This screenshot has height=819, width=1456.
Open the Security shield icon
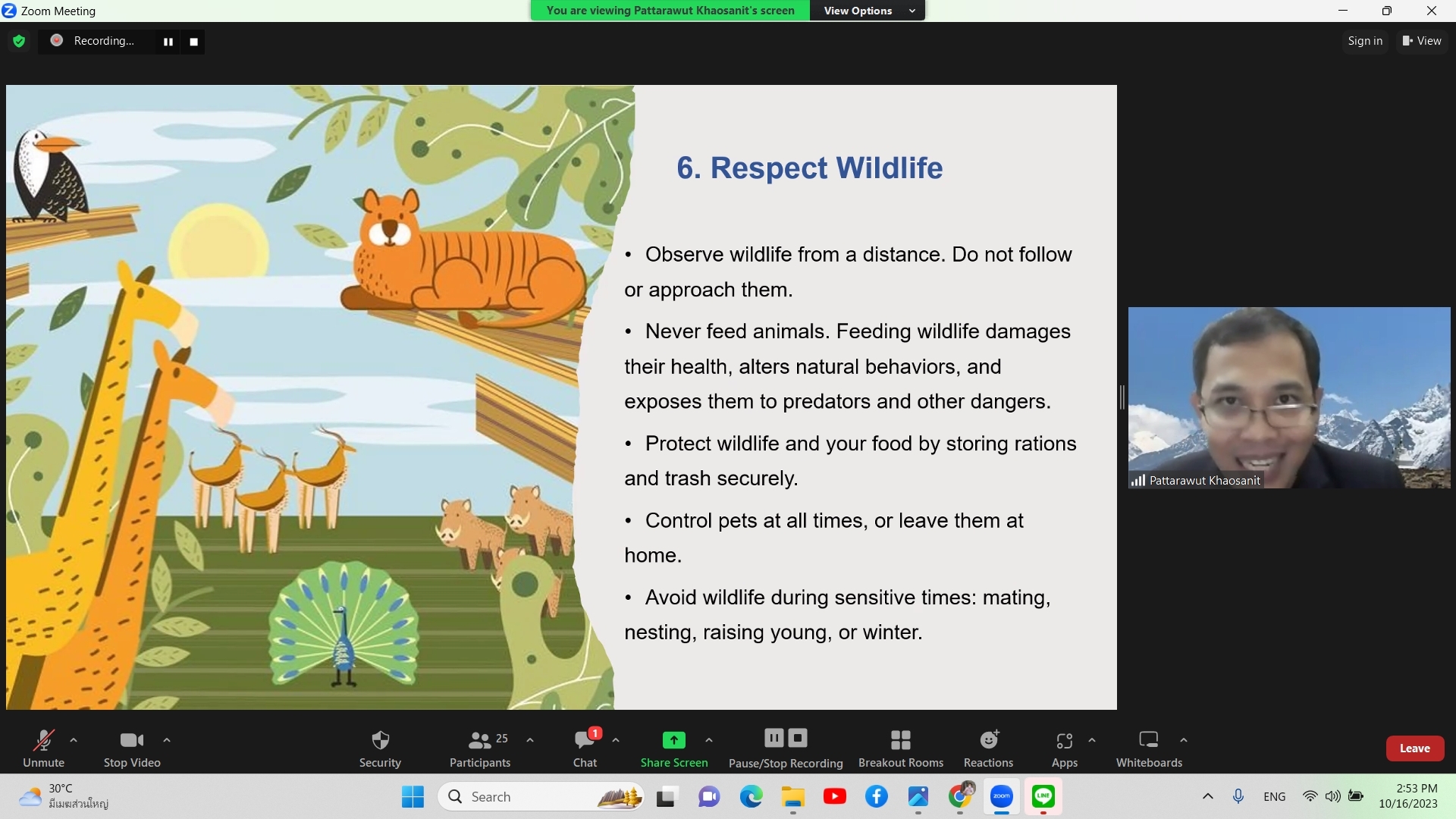pos(380,740)
